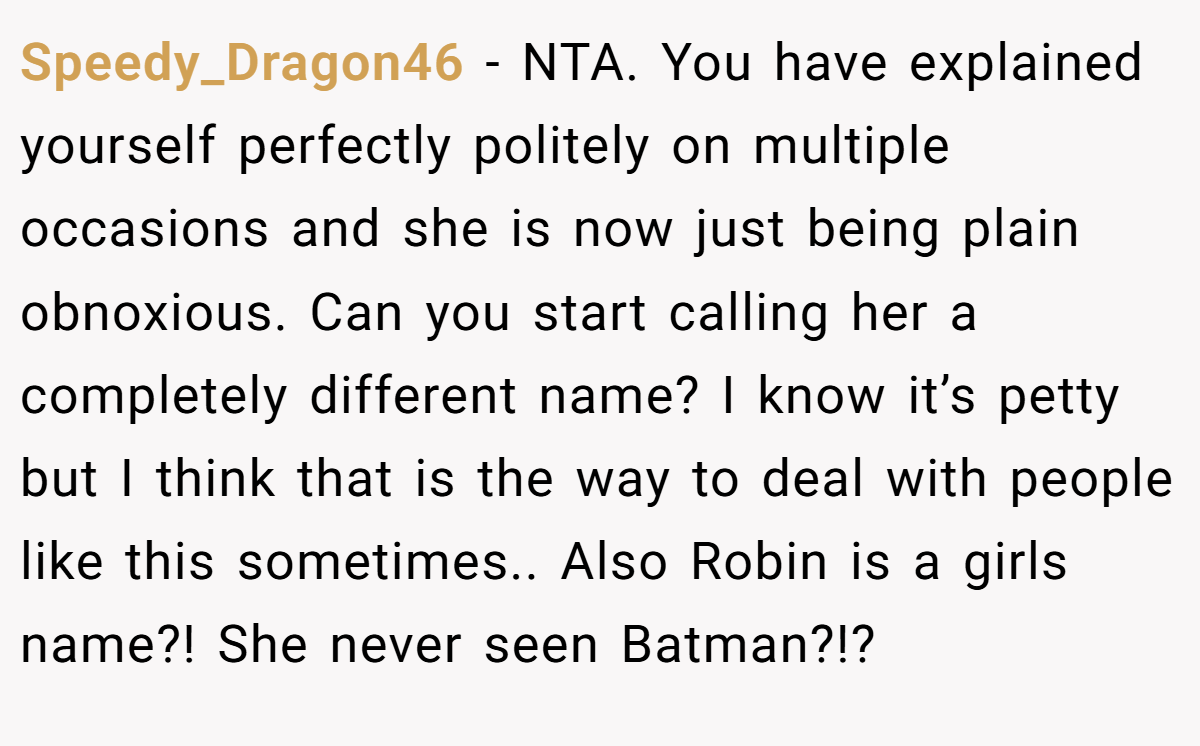
Task: Click the word "occasions" in the comment
Action: (144, 230)
